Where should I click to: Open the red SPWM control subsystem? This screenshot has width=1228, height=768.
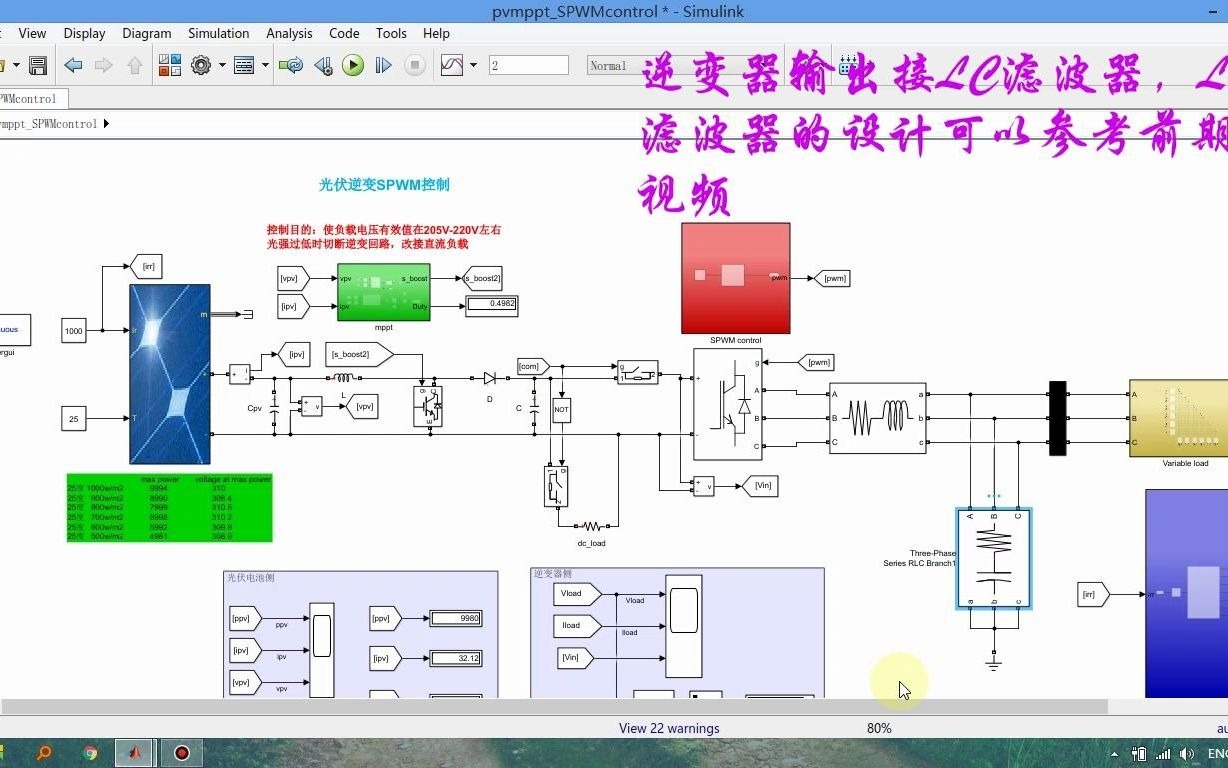pos(735,277)
